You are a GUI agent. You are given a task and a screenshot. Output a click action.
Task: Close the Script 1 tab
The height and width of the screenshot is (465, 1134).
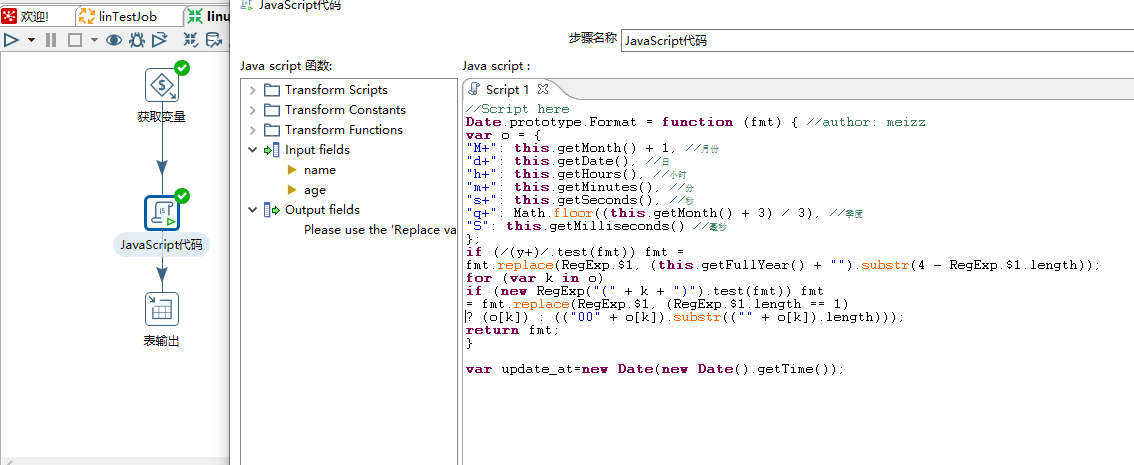[543, 90]
